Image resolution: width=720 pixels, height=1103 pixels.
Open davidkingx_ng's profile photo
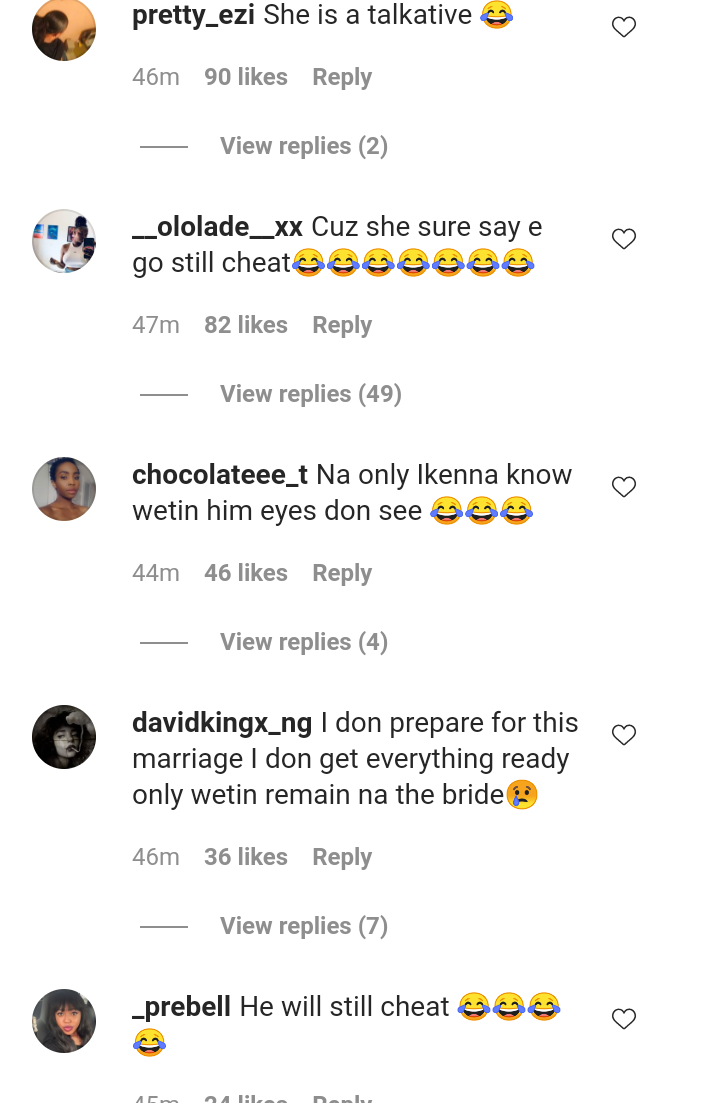[64, 737]
